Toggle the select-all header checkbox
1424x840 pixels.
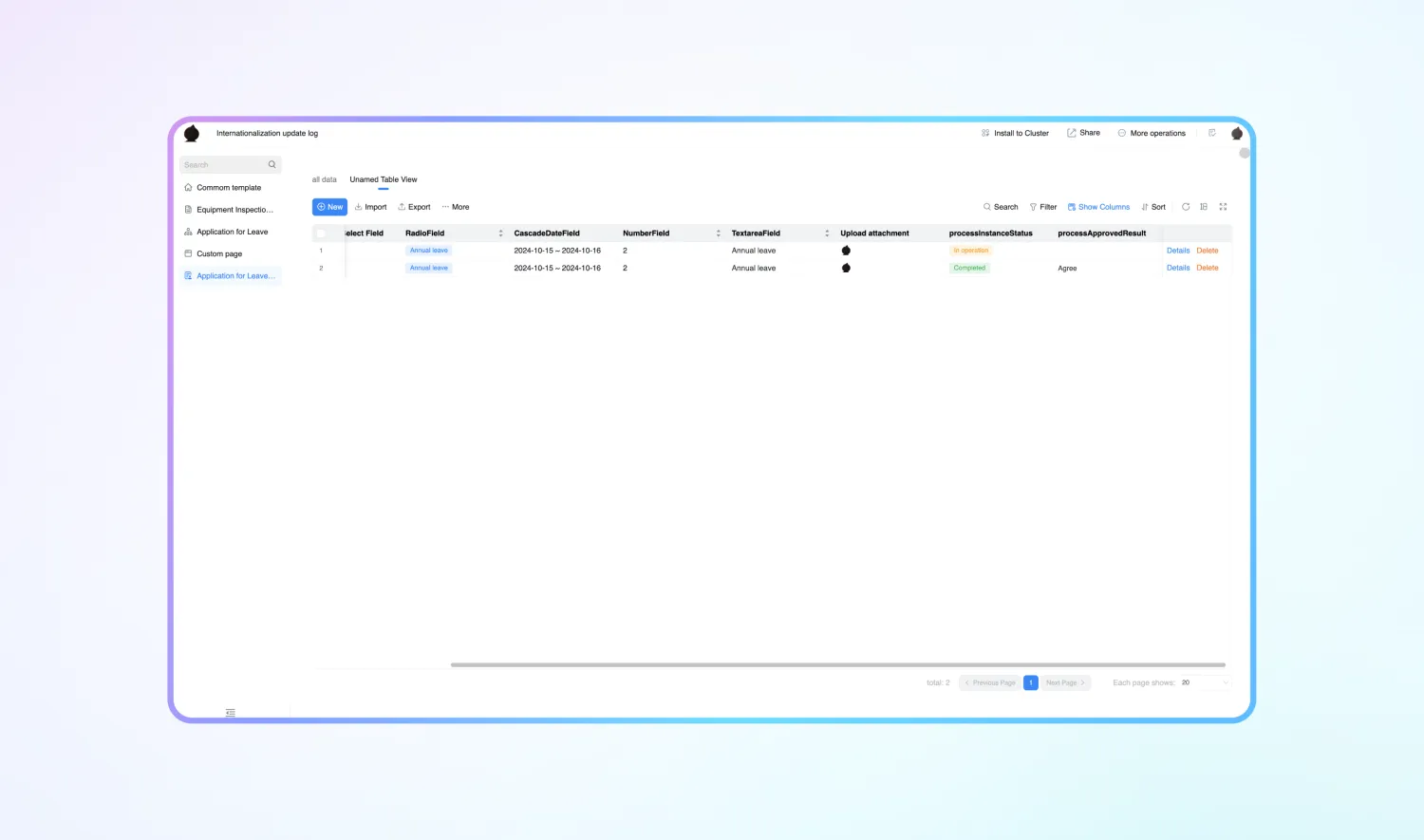pos(321,233)
